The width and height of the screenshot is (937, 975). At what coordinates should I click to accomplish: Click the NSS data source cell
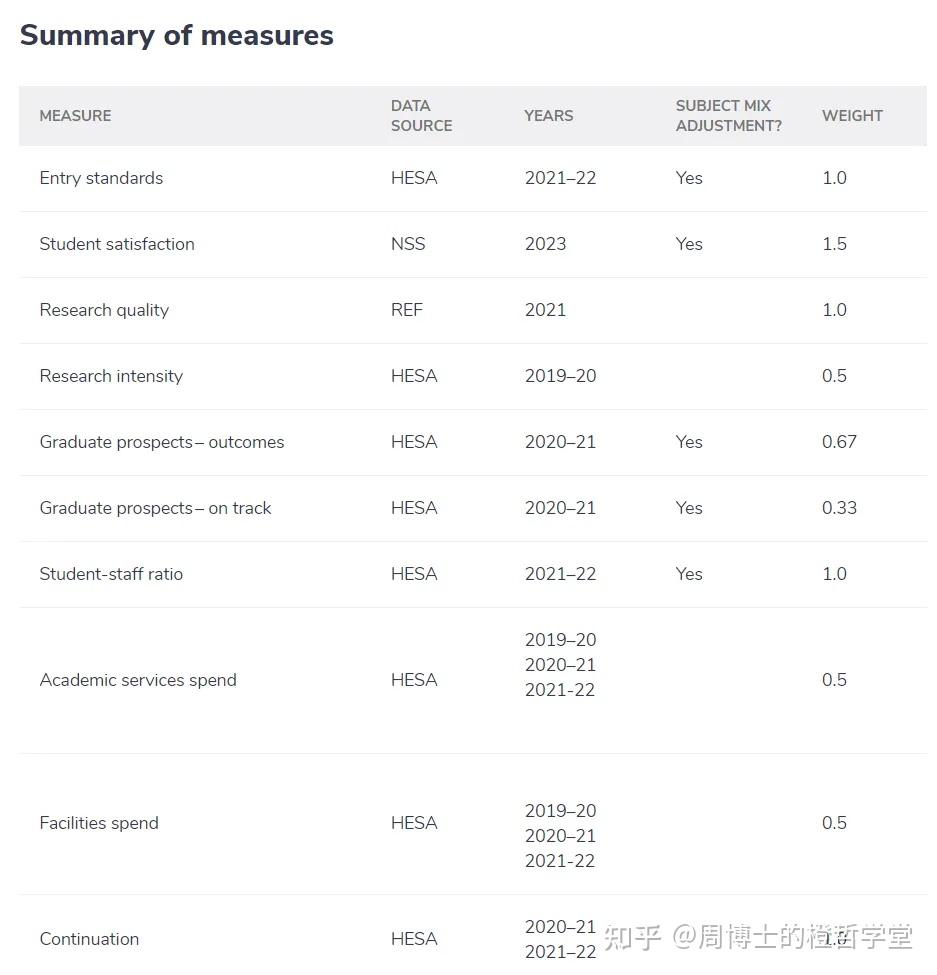408,244
